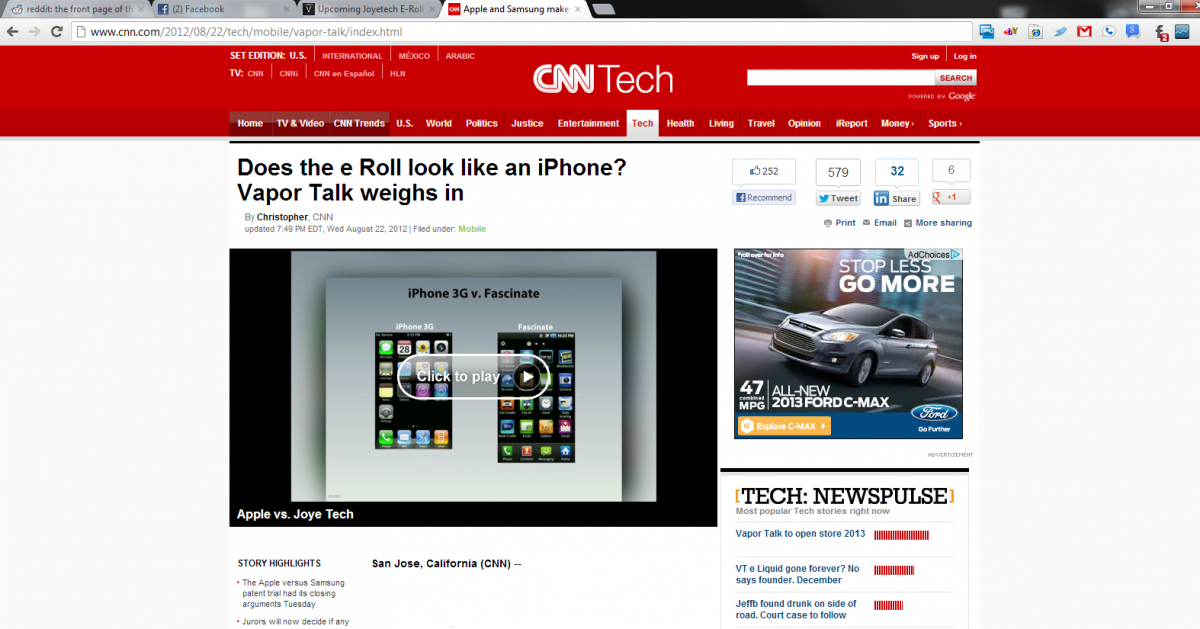Click the stock chart extension icon
Screen dimensions: 1200x629
tap(1183, 32)
